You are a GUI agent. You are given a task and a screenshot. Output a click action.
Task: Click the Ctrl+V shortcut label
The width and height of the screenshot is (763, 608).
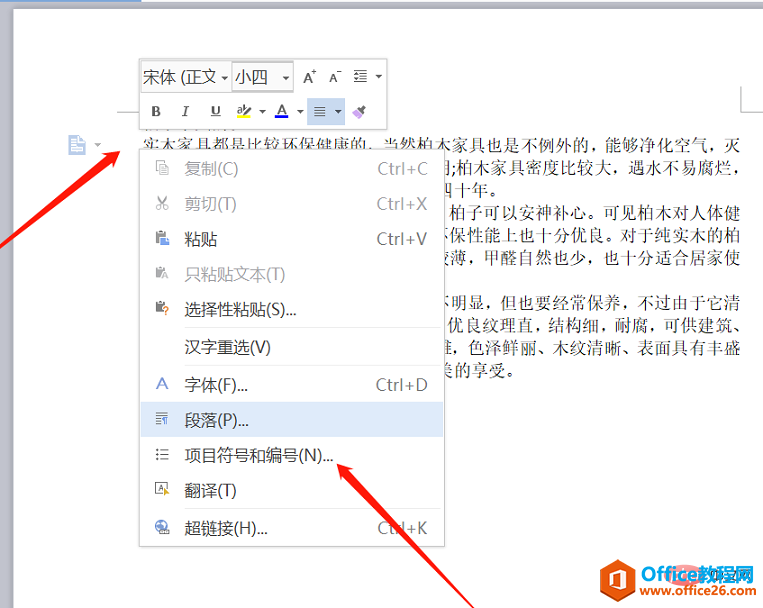coord(402,239)
